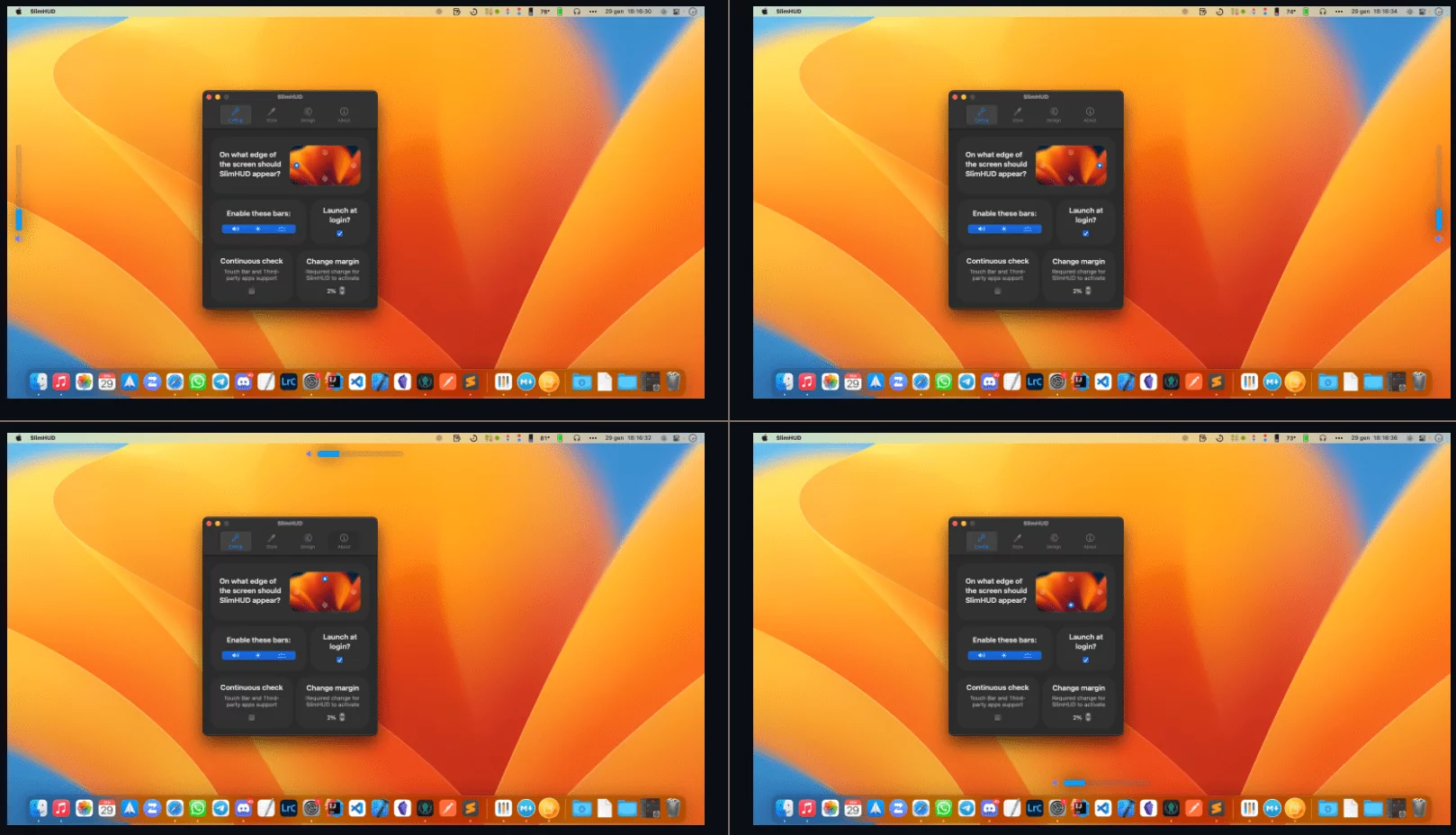The image size is (1456, 835).
Task: Choose the top-edge radio dot in the 18:16:30 window preview
Action: 325,151
